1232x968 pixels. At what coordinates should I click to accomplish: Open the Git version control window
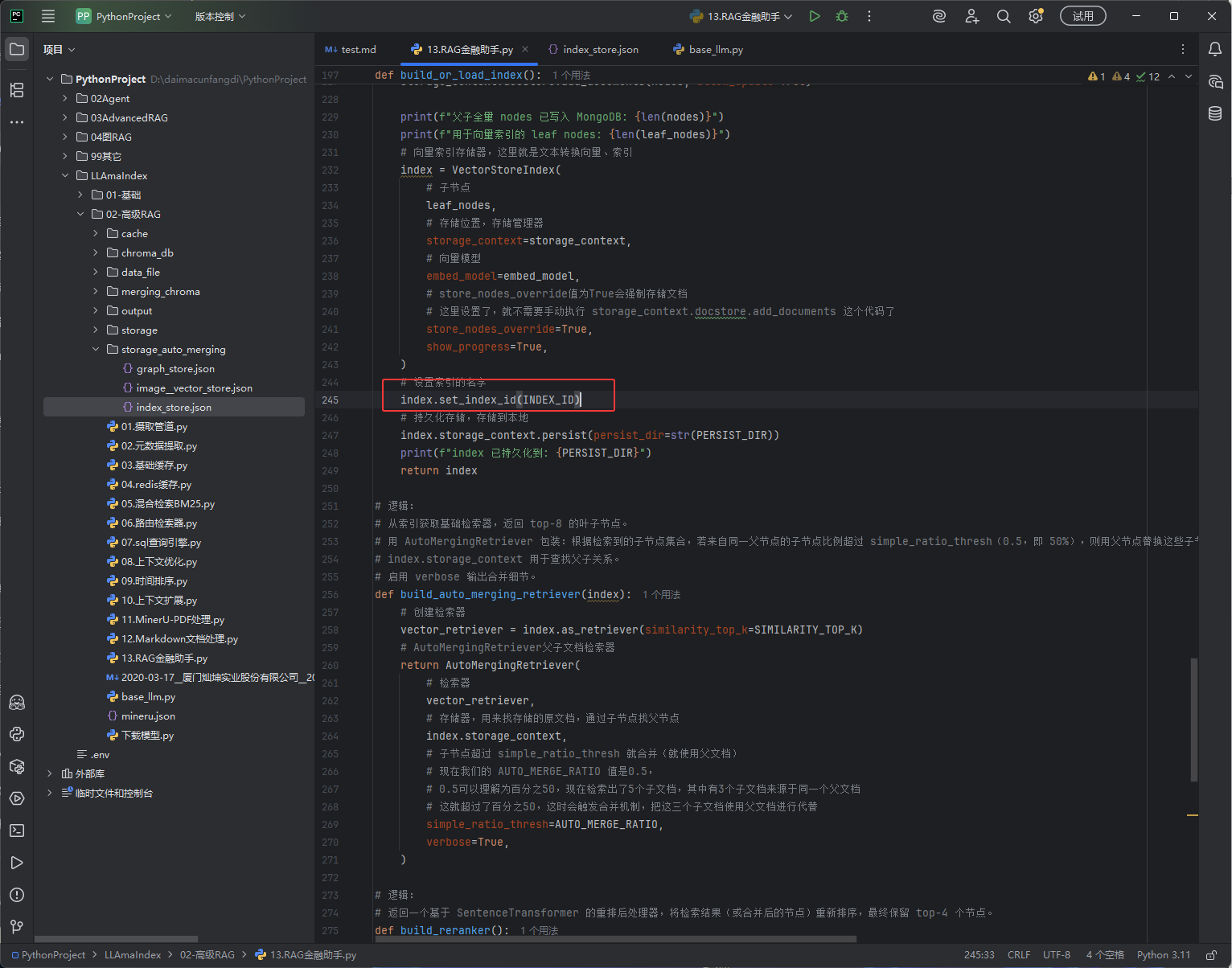click(17, 927)
